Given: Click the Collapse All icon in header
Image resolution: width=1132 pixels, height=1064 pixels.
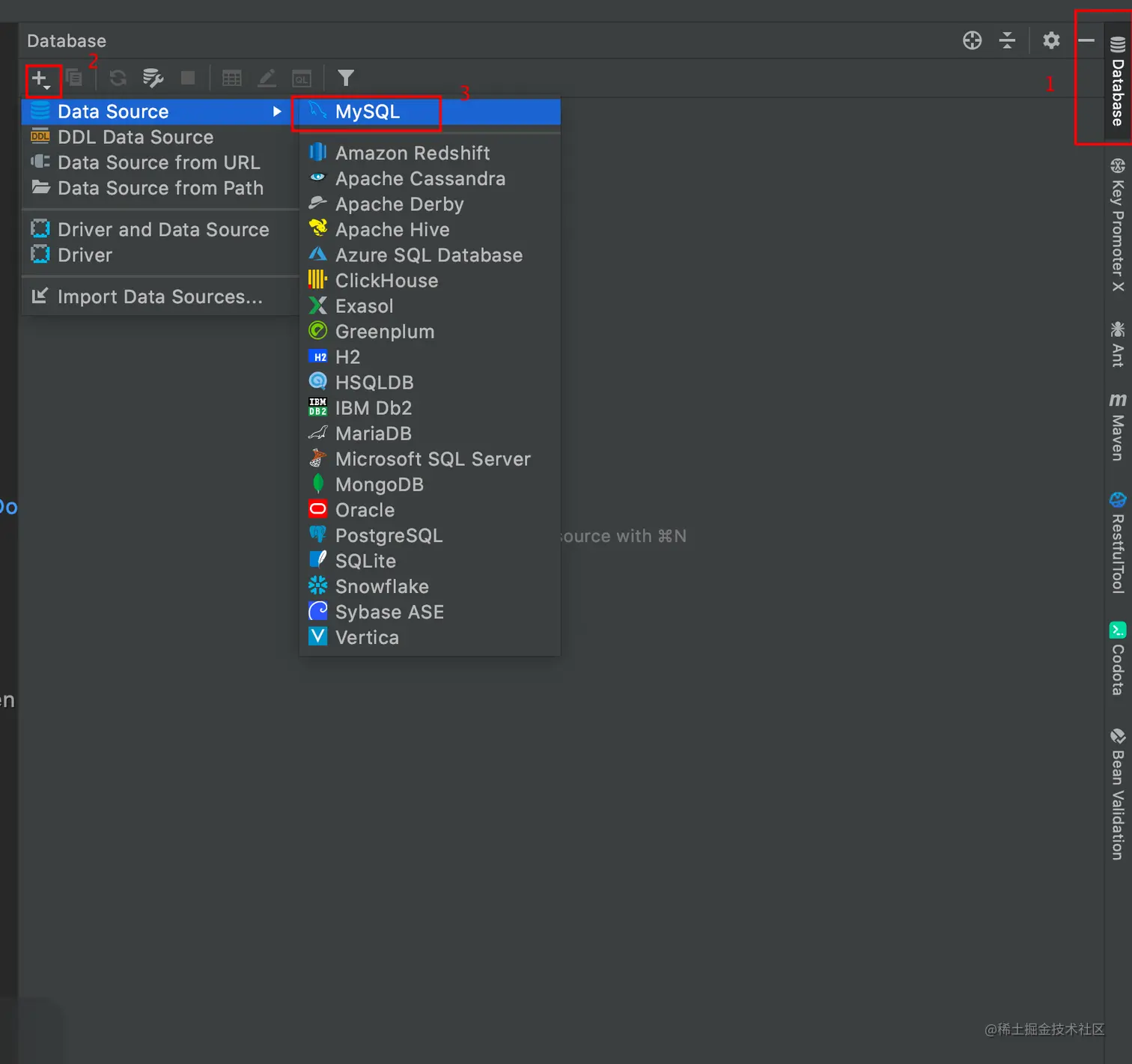Looking at the screenshot, I should pos(1007,40).
